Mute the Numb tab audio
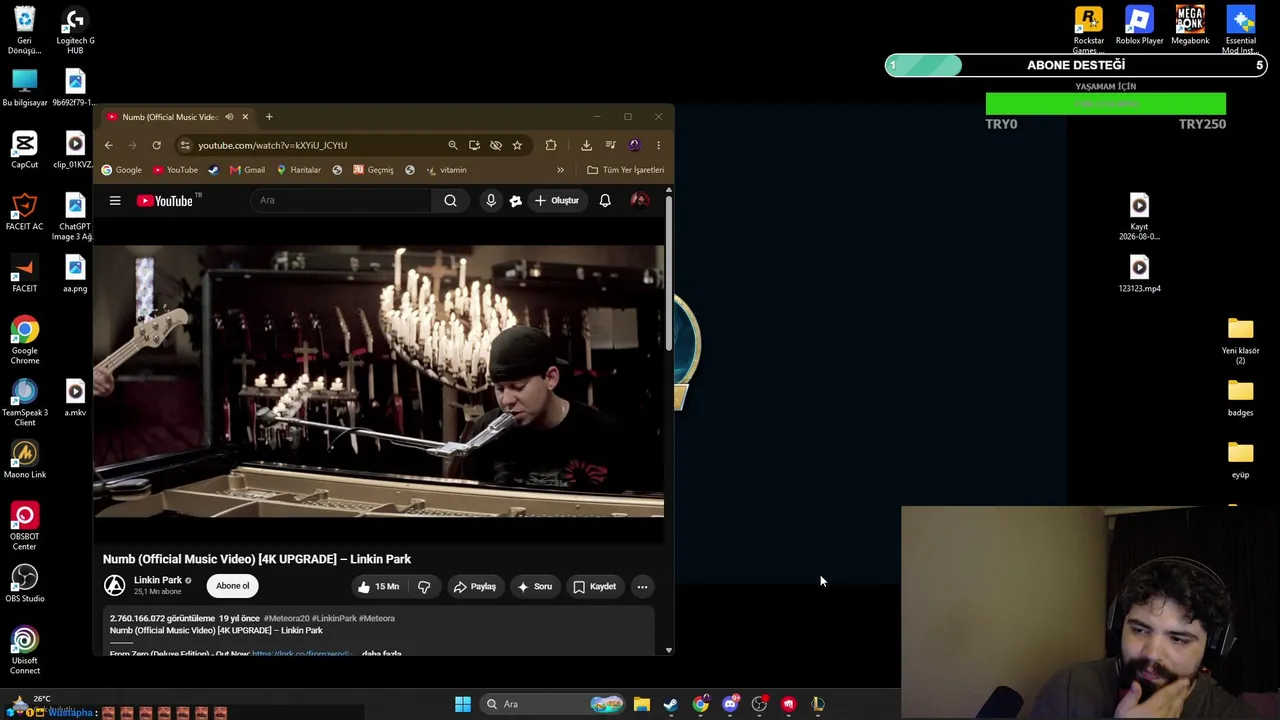Image resolution: width=1280 pixels, height=720 pixels. pos(229,117)
